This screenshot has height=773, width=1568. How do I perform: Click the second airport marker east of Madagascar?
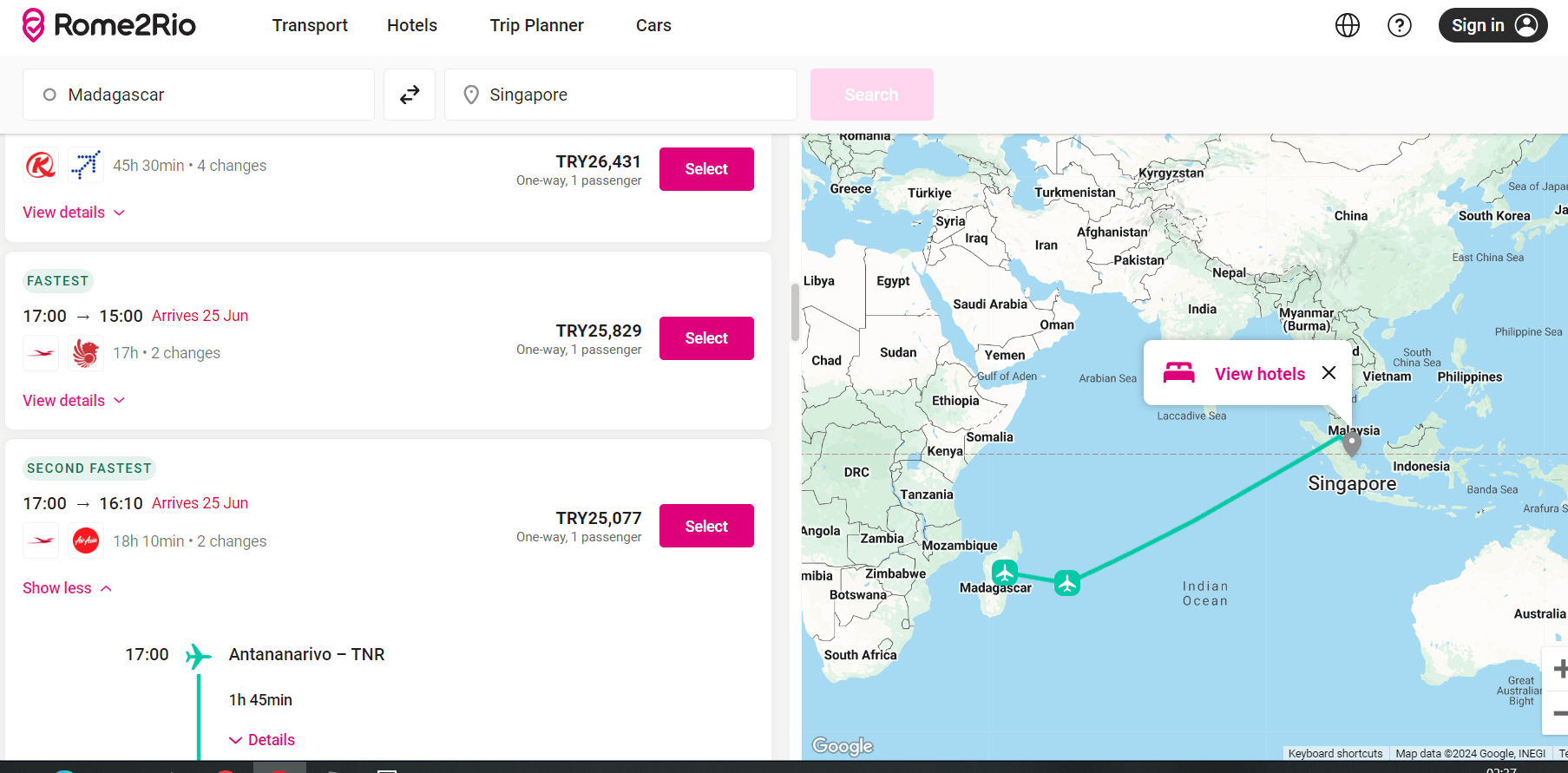(1067, 583)
